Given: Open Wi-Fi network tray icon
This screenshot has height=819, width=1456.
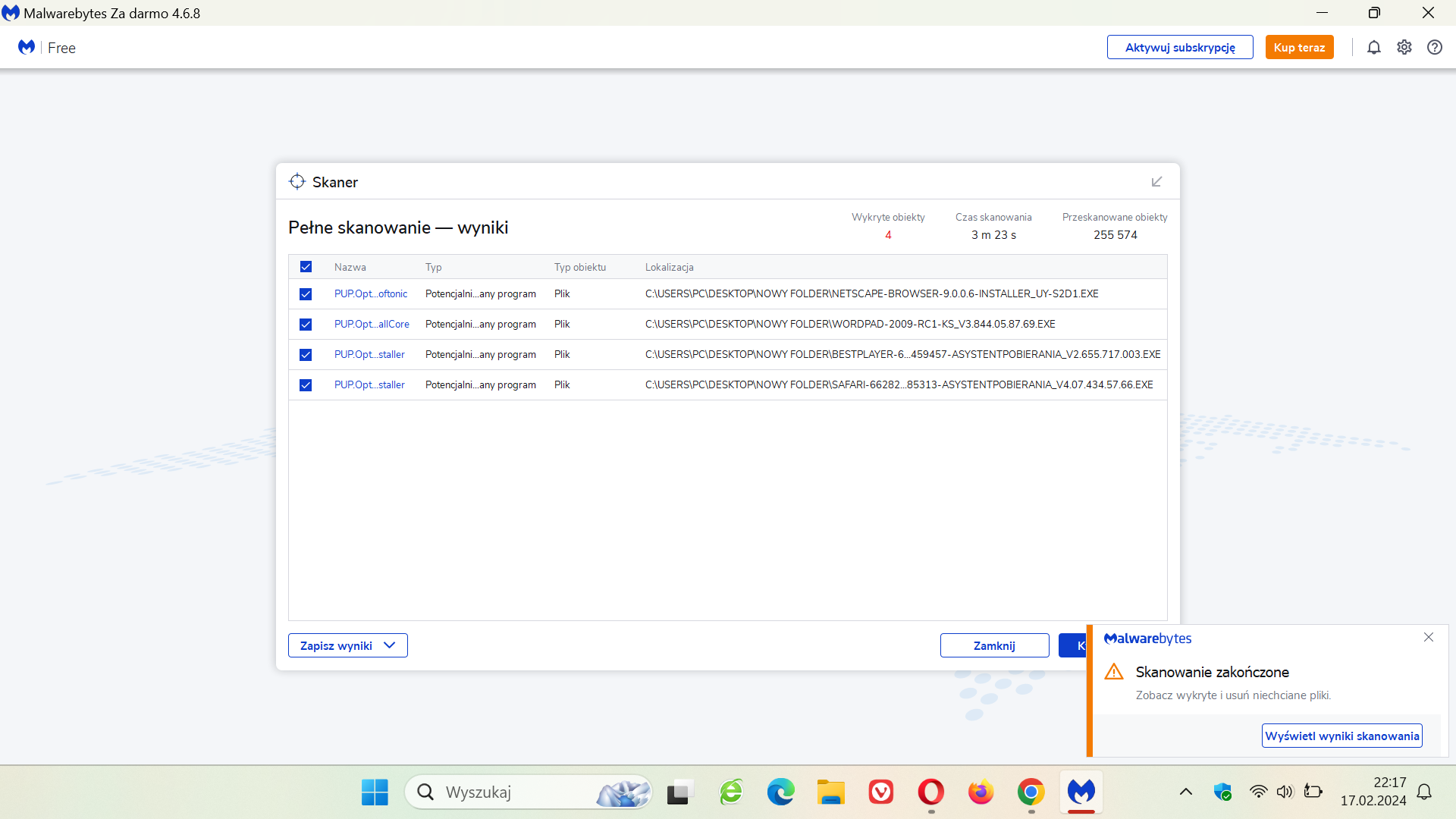Looking at the screenshot, I should pyautogui.click(x=1258, y=792).
